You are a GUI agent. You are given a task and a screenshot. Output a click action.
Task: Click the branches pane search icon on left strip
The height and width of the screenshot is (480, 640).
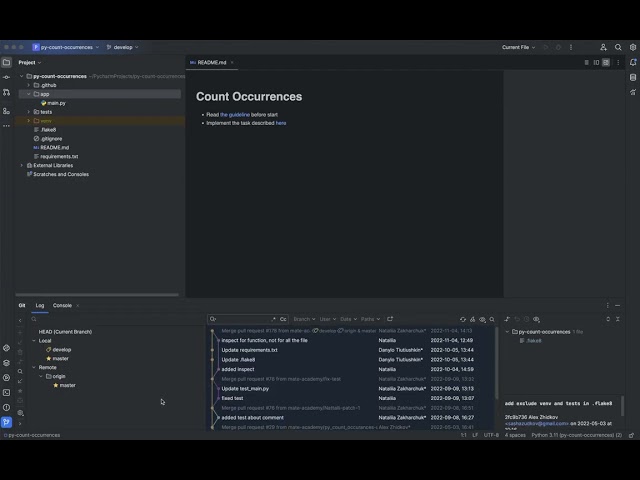pos(20,371)
